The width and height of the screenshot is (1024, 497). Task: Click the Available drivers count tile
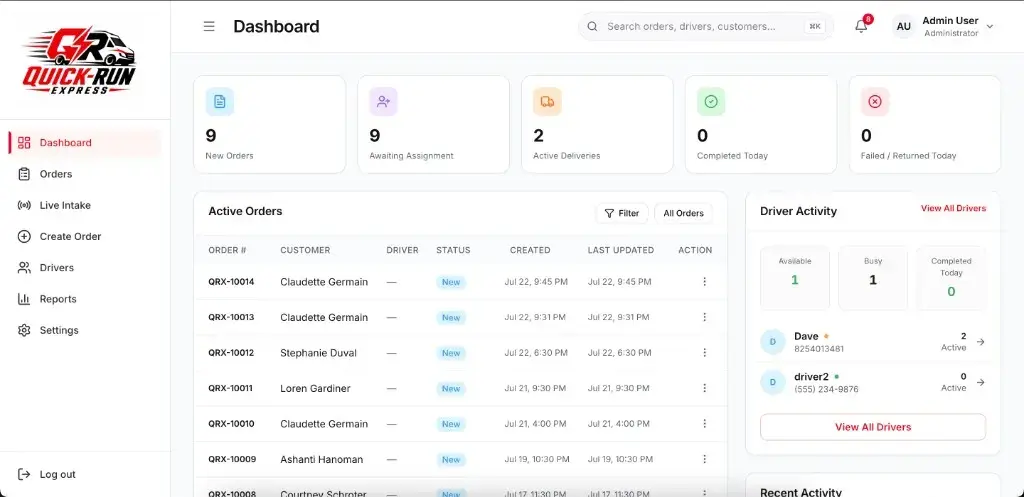click(794, 278)
